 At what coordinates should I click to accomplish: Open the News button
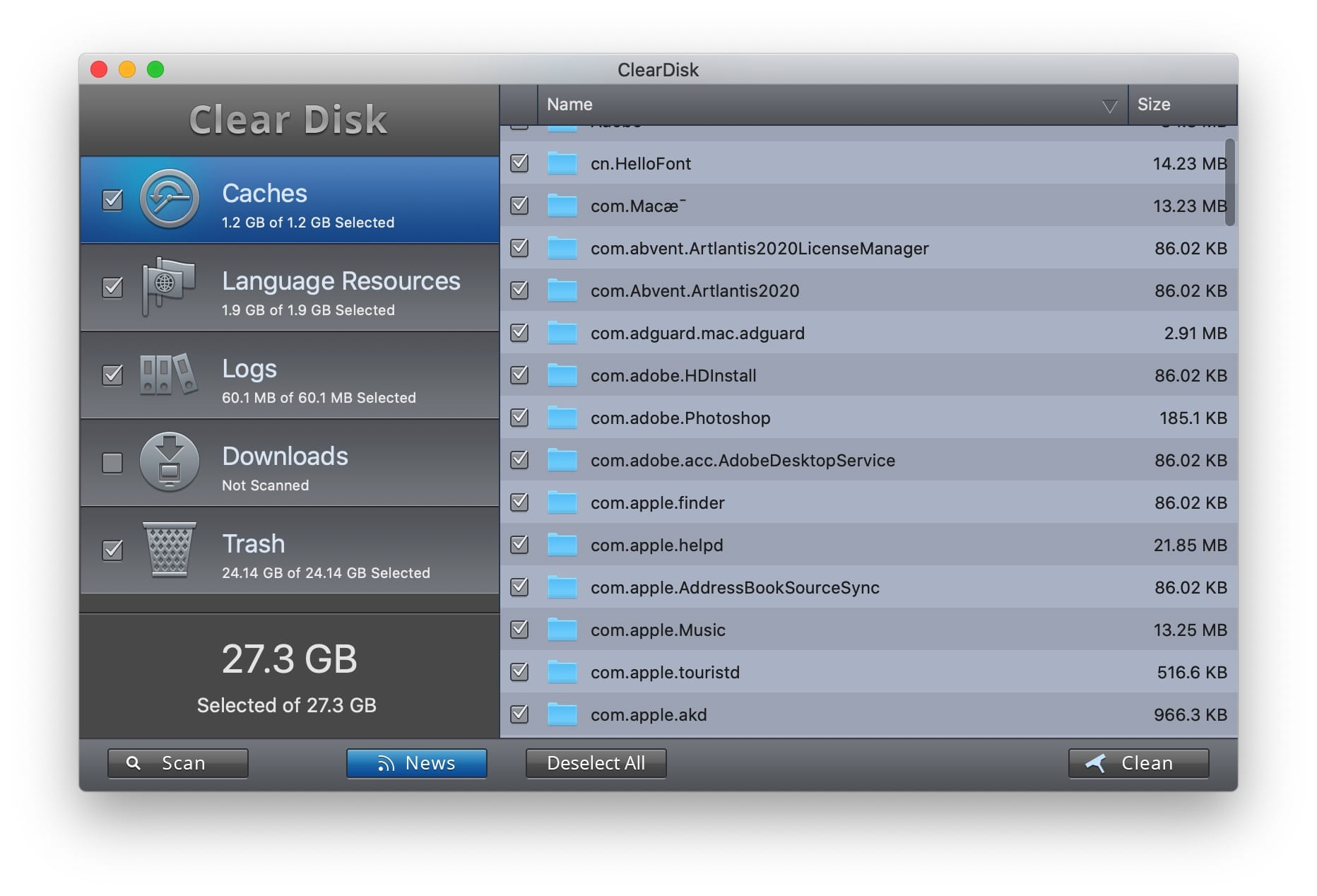[417, 763]
